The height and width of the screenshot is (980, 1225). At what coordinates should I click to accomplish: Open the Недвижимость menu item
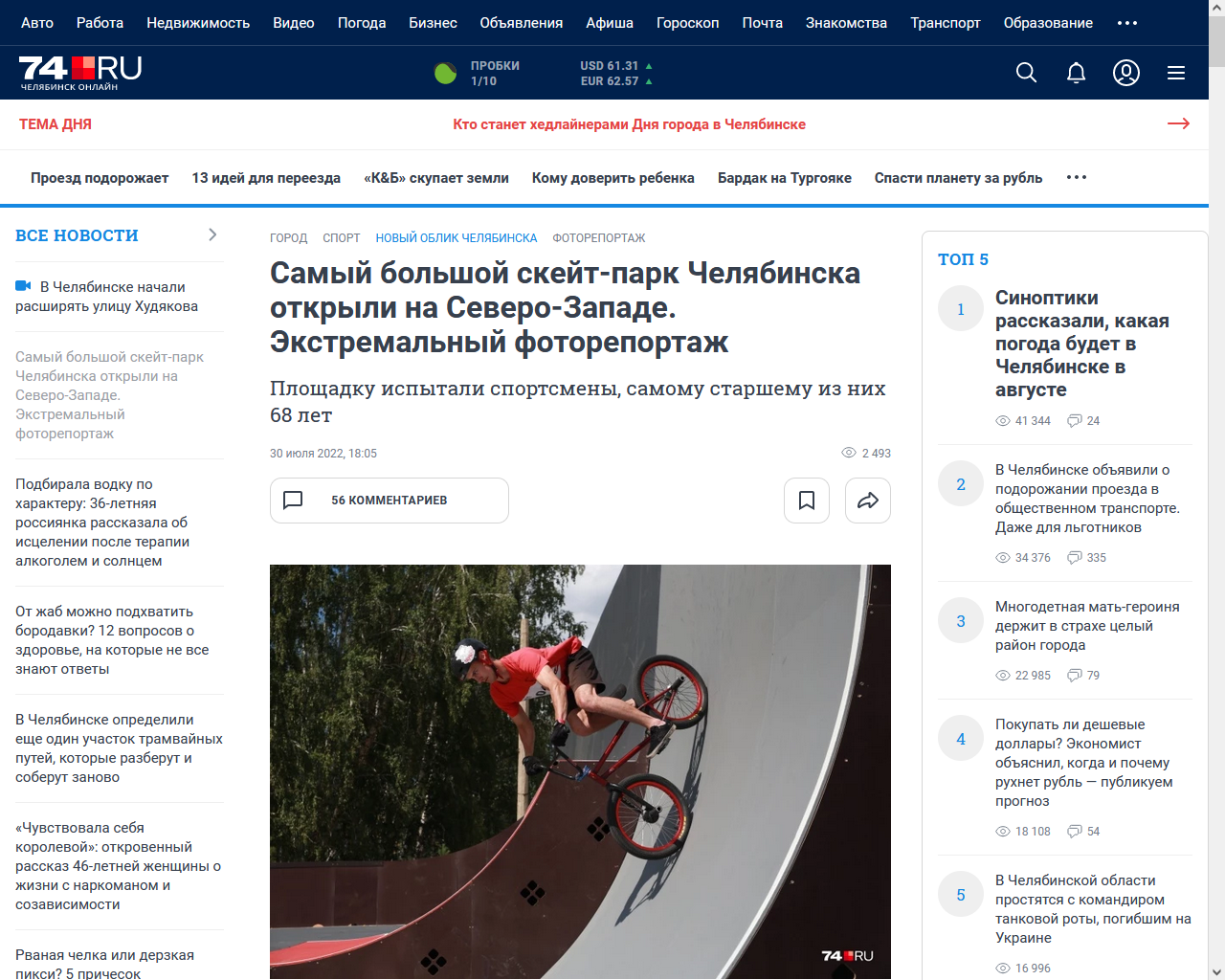pyautogui.click(x=198, y=23)
